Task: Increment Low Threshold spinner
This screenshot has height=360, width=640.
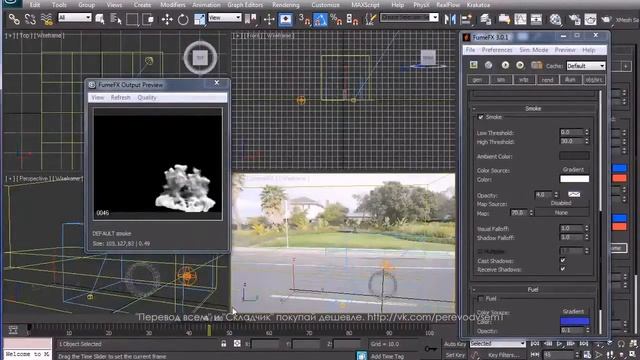Action: coord(587,130)
